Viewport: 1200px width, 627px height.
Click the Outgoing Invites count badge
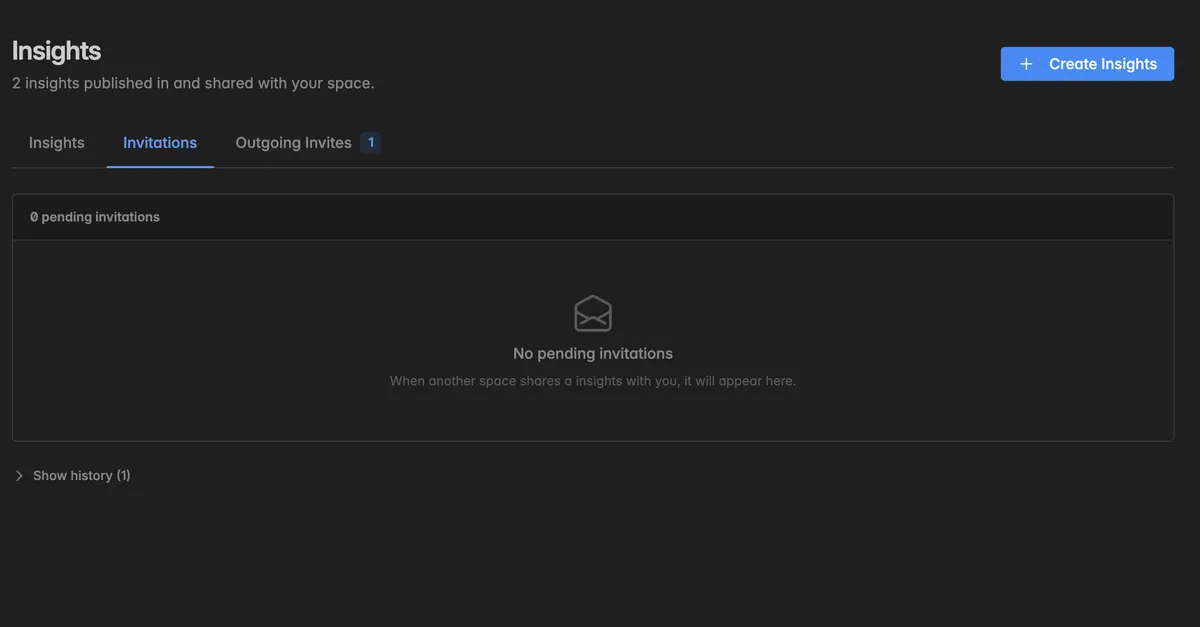point(370,143)
